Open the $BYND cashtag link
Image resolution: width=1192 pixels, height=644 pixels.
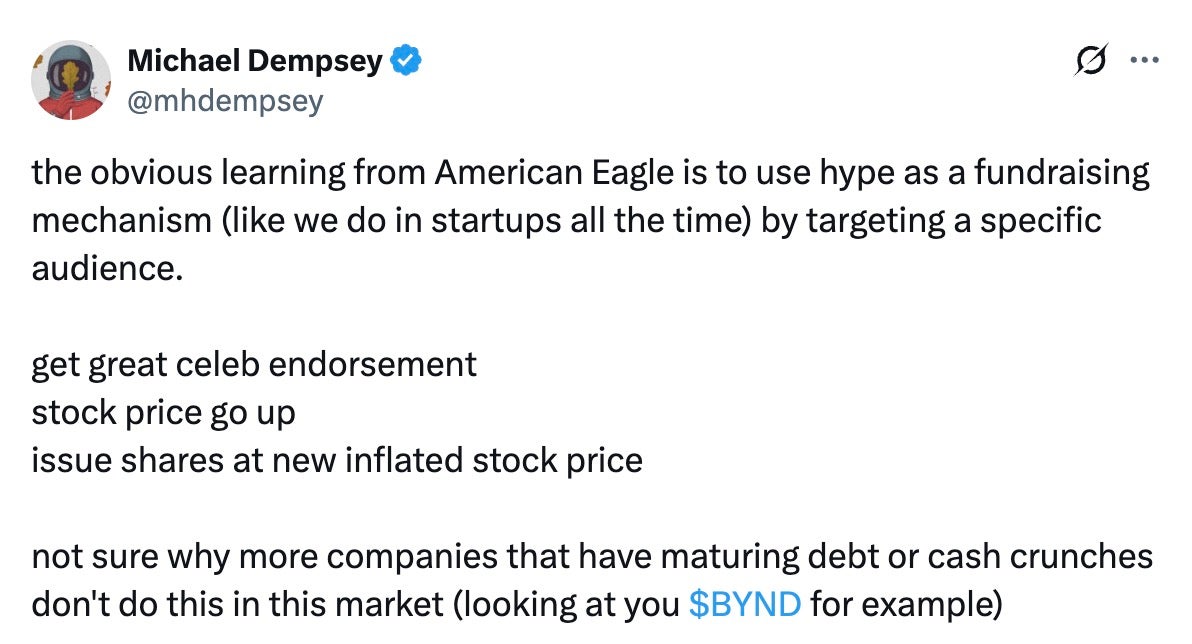(x=744, y=604)
